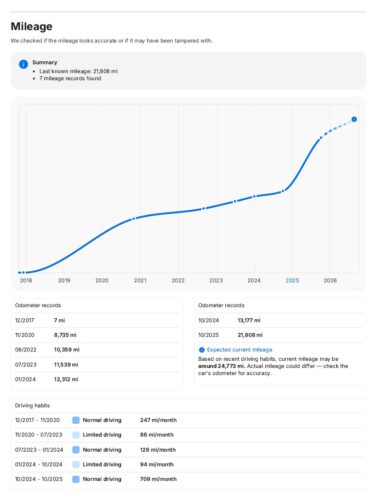Click the 09/2022 odometer record of 10,359 mi

point(97,350)
